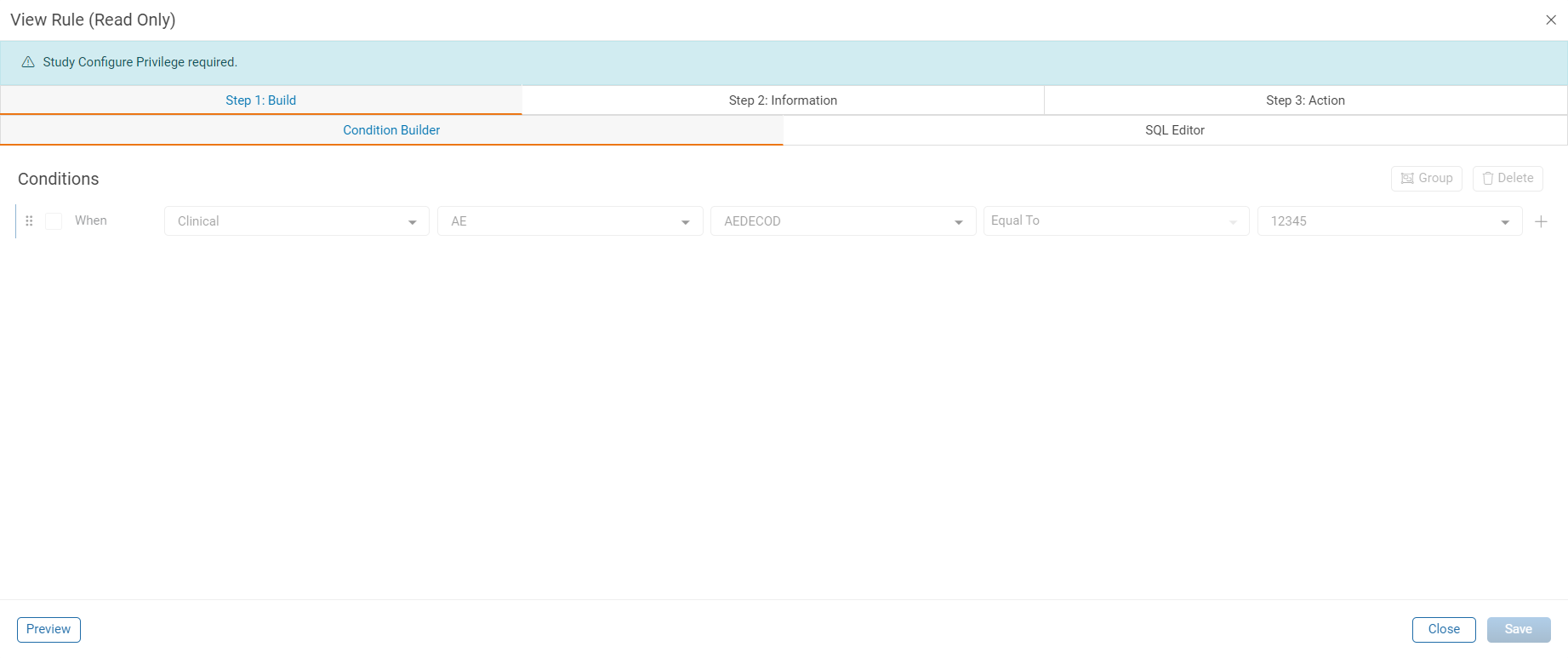Click the Save button

[x=1519, y=630]
